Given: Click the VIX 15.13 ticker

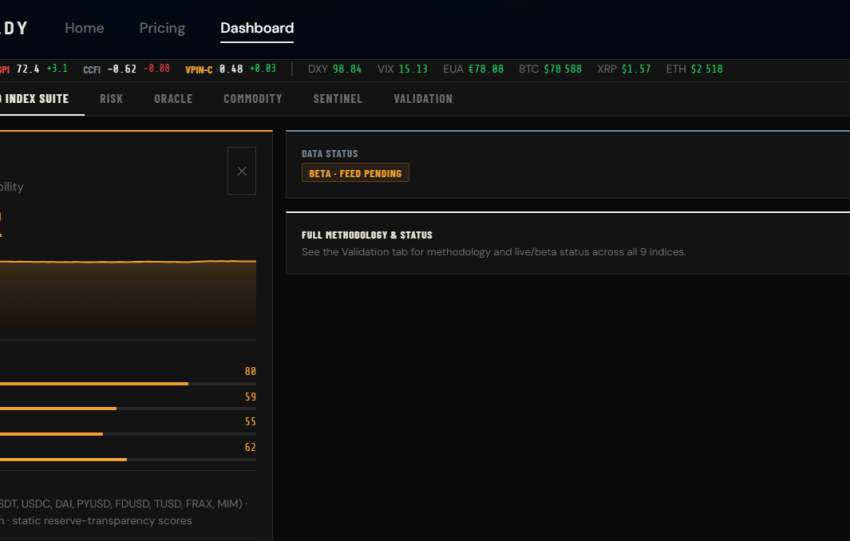Looking at the screenshot, I should click(402, 69).
